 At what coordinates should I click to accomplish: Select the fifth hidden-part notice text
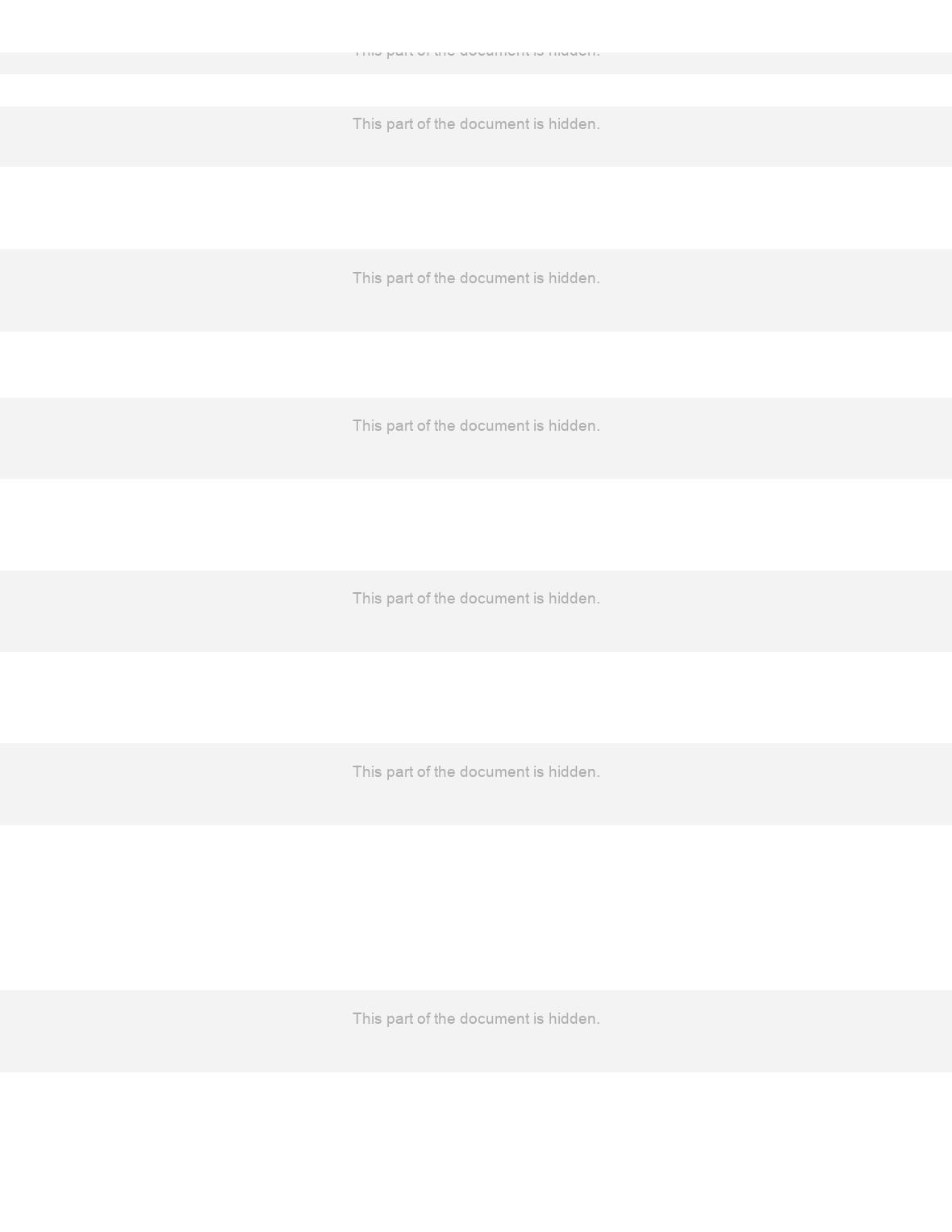(x=476, y=599)
